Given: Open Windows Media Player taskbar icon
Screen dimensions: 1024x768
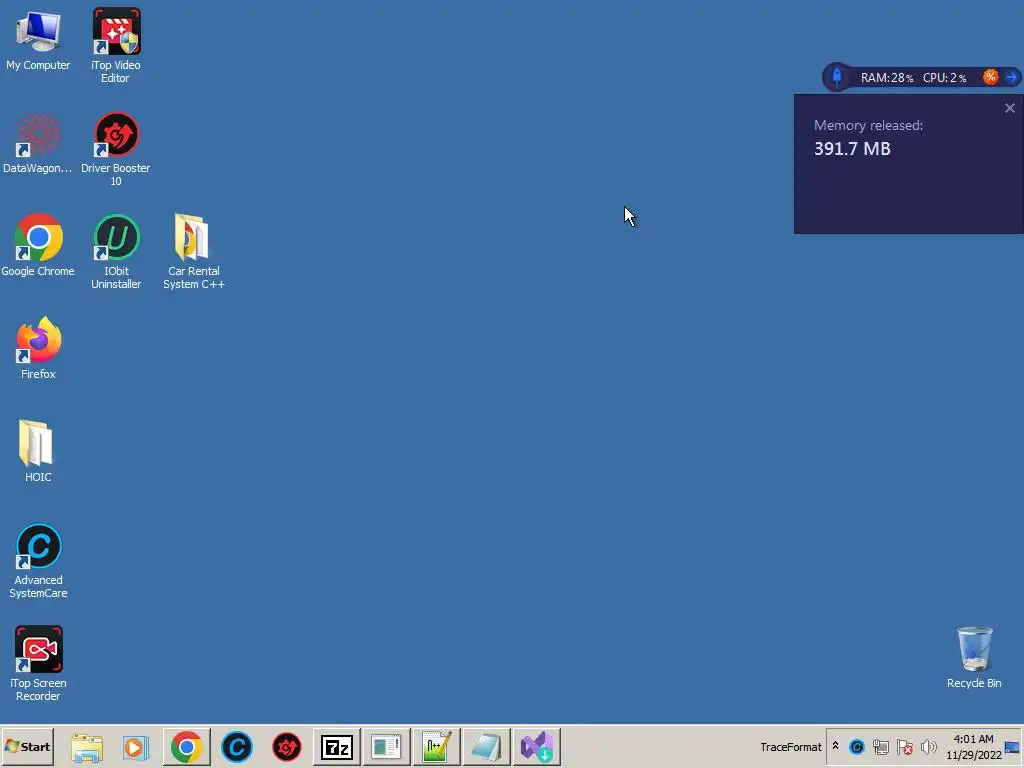Looking at the screenshot, I should (x=136, y=747).
